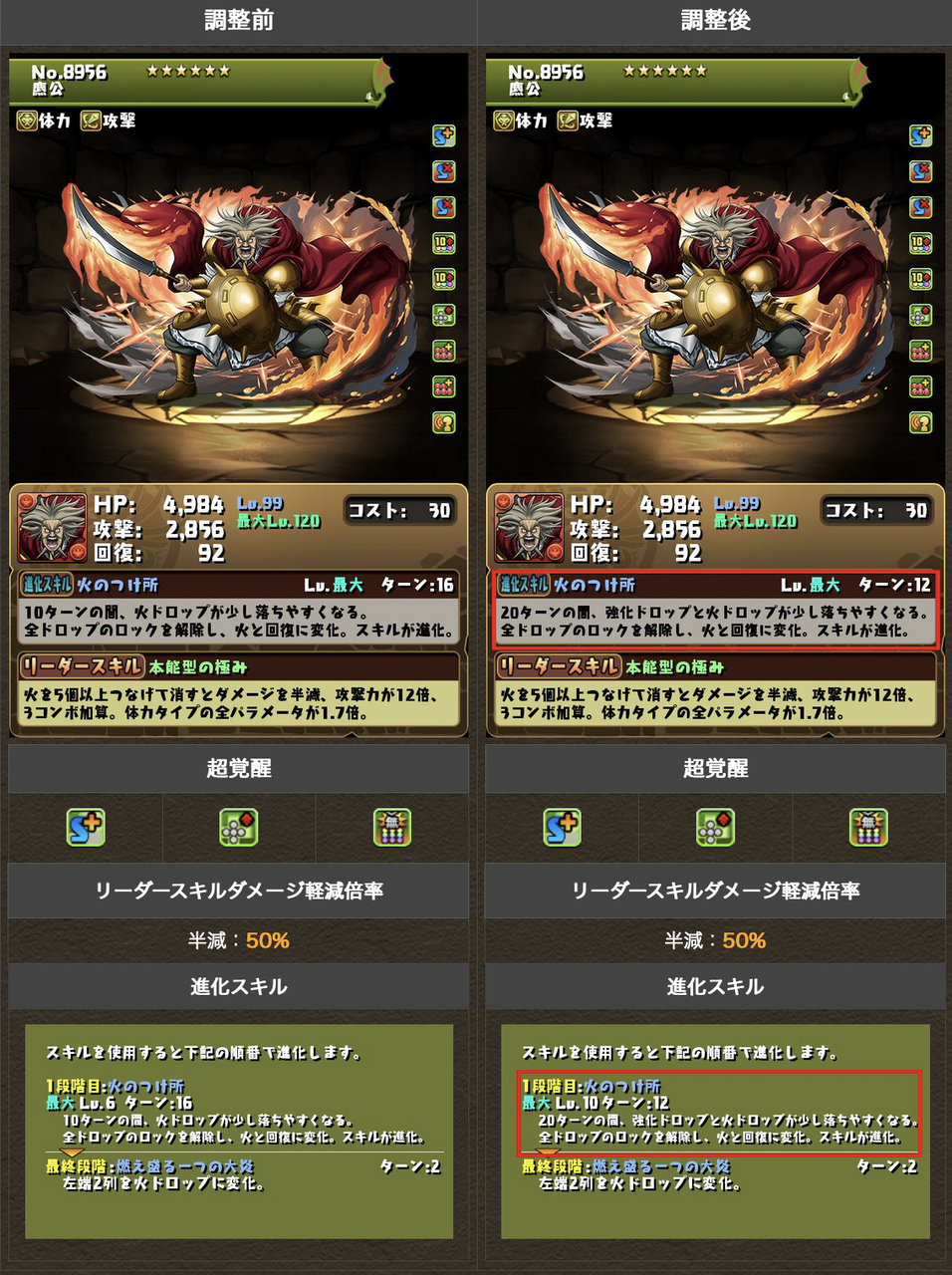Click the リーダースキルダメージ軽減倍率 header under 調整前
Image resolution: width=952 pixels, height=1275 pixels.
point(239,891)
